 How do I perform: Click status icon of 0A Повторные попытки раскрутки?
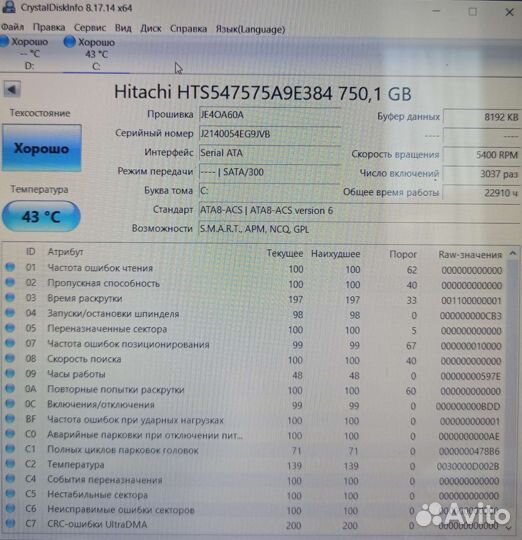10,388
